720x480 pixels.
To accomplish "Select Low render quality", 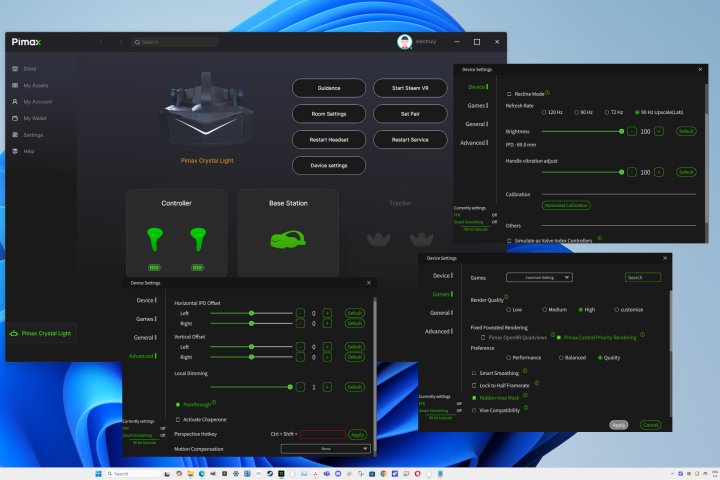I will click(509, 310).
